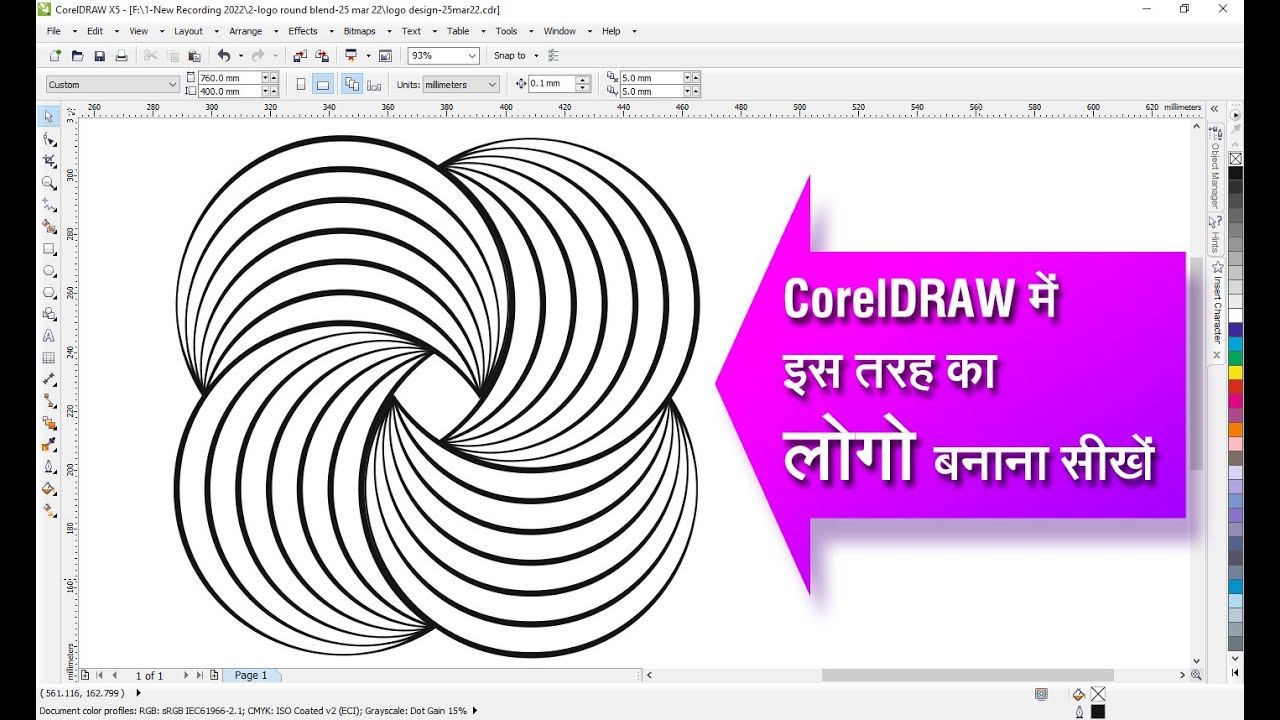Open the Edit menu
This screenshot has width=1280, height=720.
click(95, 31)
